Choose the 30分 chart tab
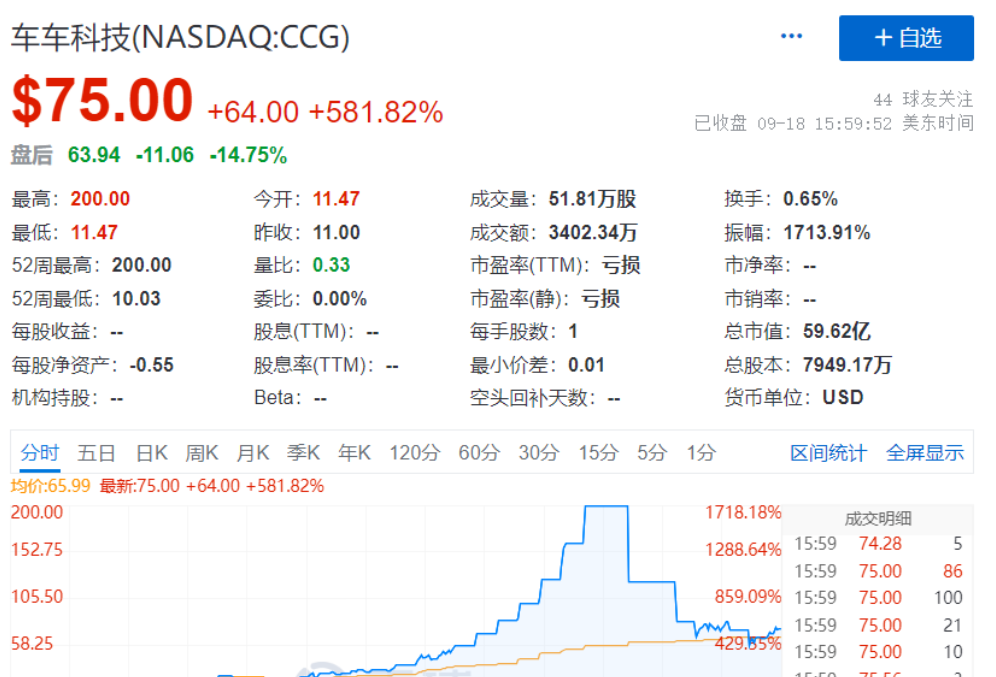Viewport: 996px width, 677px height. (539, 453)
